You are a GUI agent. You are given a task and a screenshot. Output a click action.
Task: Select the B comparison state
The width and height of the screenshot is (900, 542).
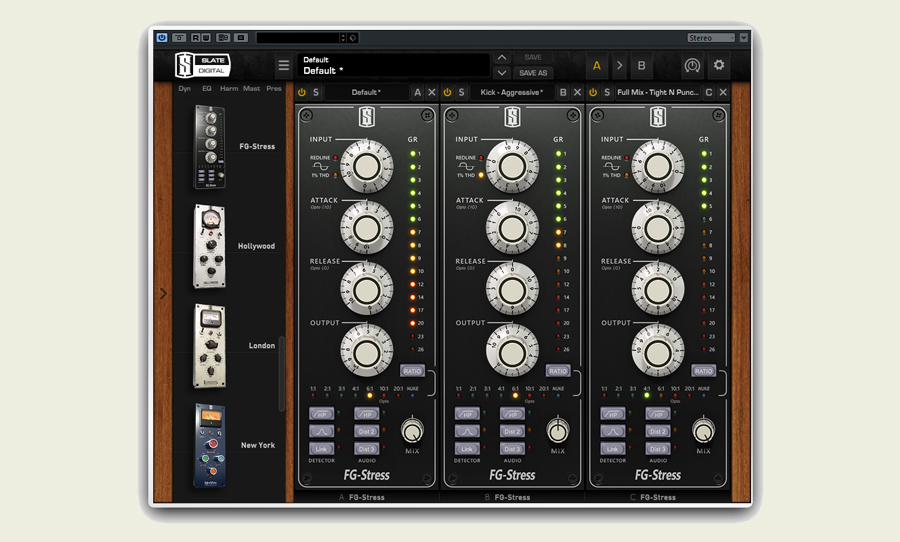642,65
